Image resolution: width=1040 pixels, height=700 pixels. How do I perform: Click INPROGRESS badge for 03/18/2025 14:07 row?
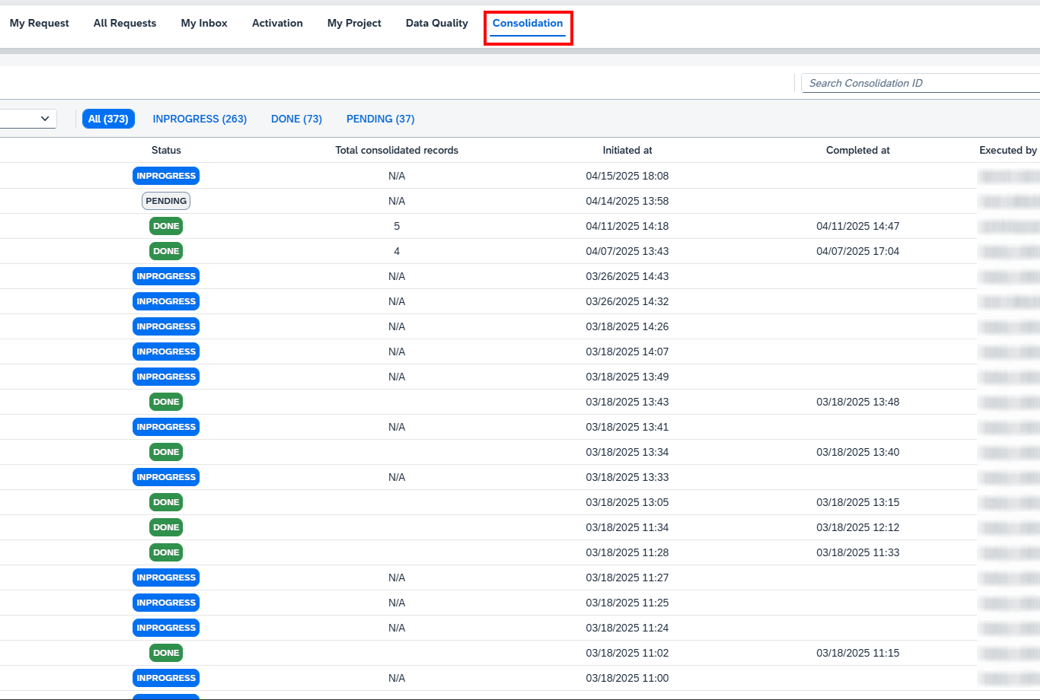click(x=166, y=352)
